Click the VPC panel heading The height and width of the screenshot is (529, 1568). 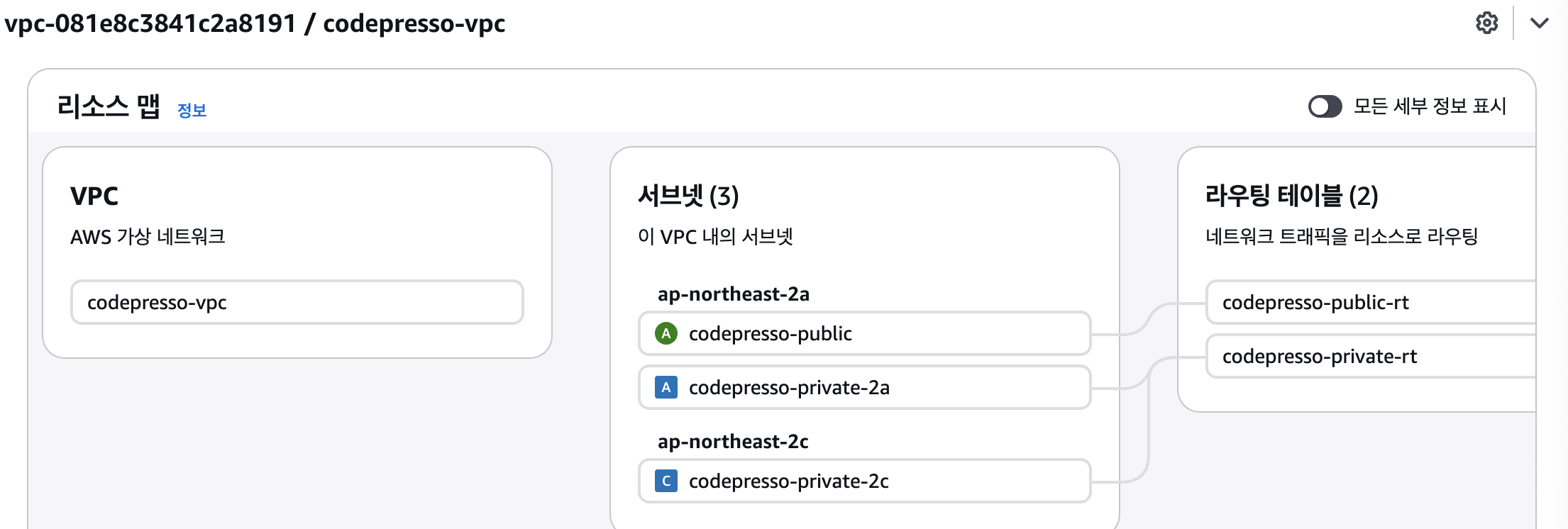click(94, 196)
